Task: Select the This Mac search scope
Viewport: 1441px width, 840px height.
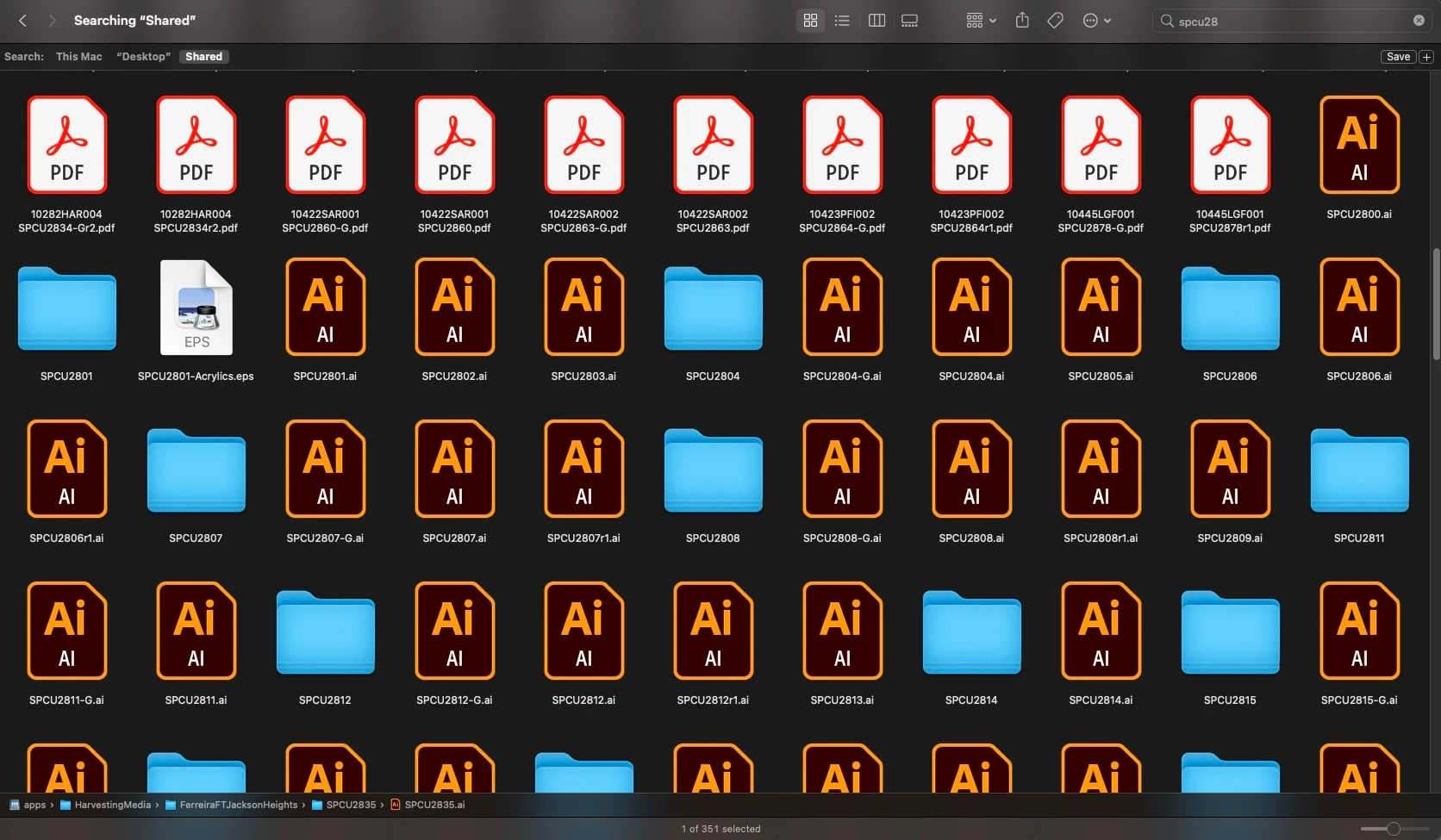Action: click(79, 57)
